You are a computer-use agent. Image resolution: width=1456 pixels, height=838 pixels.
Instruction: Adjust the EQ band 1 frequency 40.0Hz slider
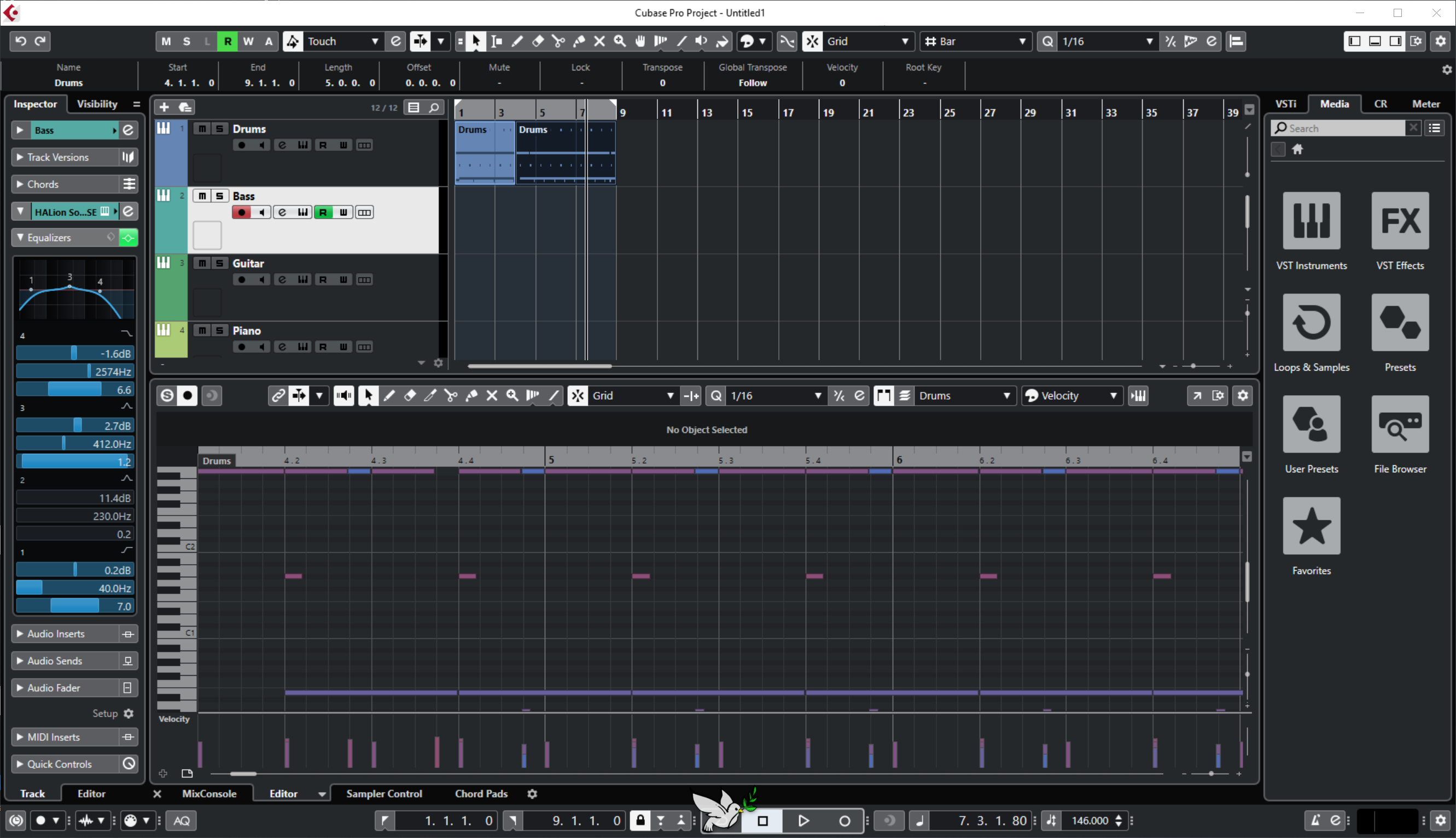click(x=75, y=588)
